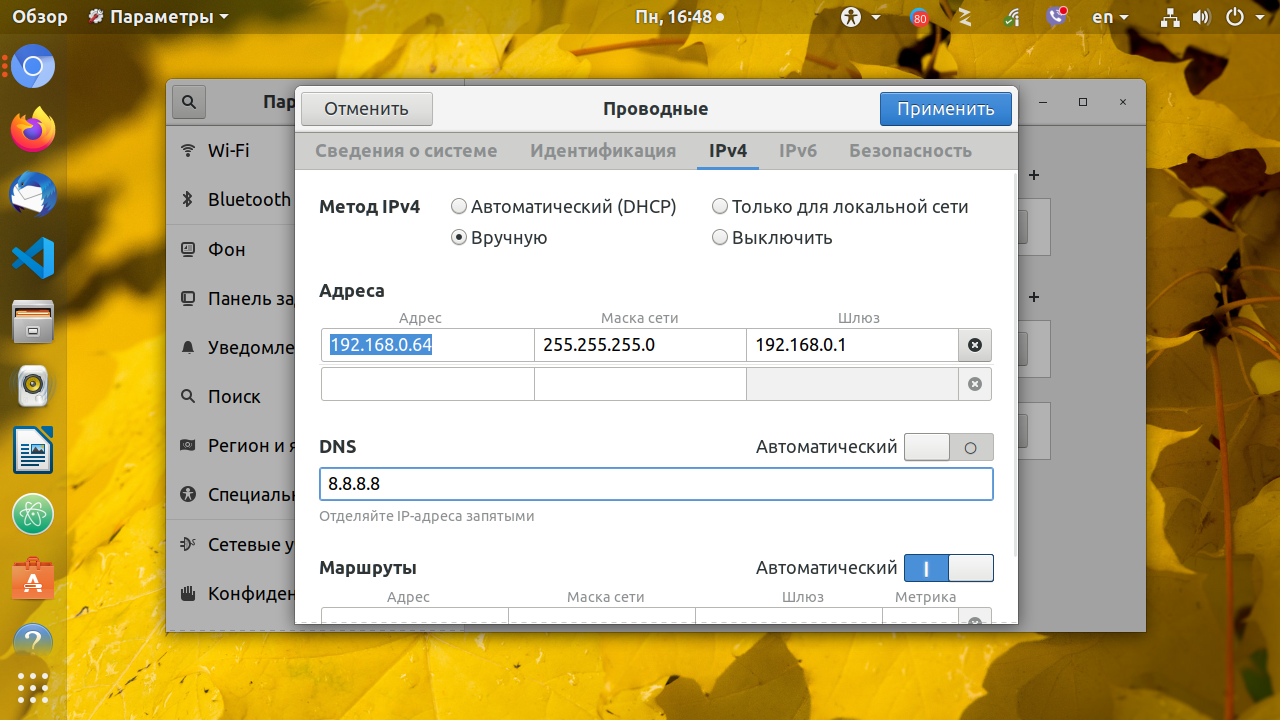Viewport: 1280px width, 720px height.
Task: Enable automatic DNS switch
Action: (948, 447)
